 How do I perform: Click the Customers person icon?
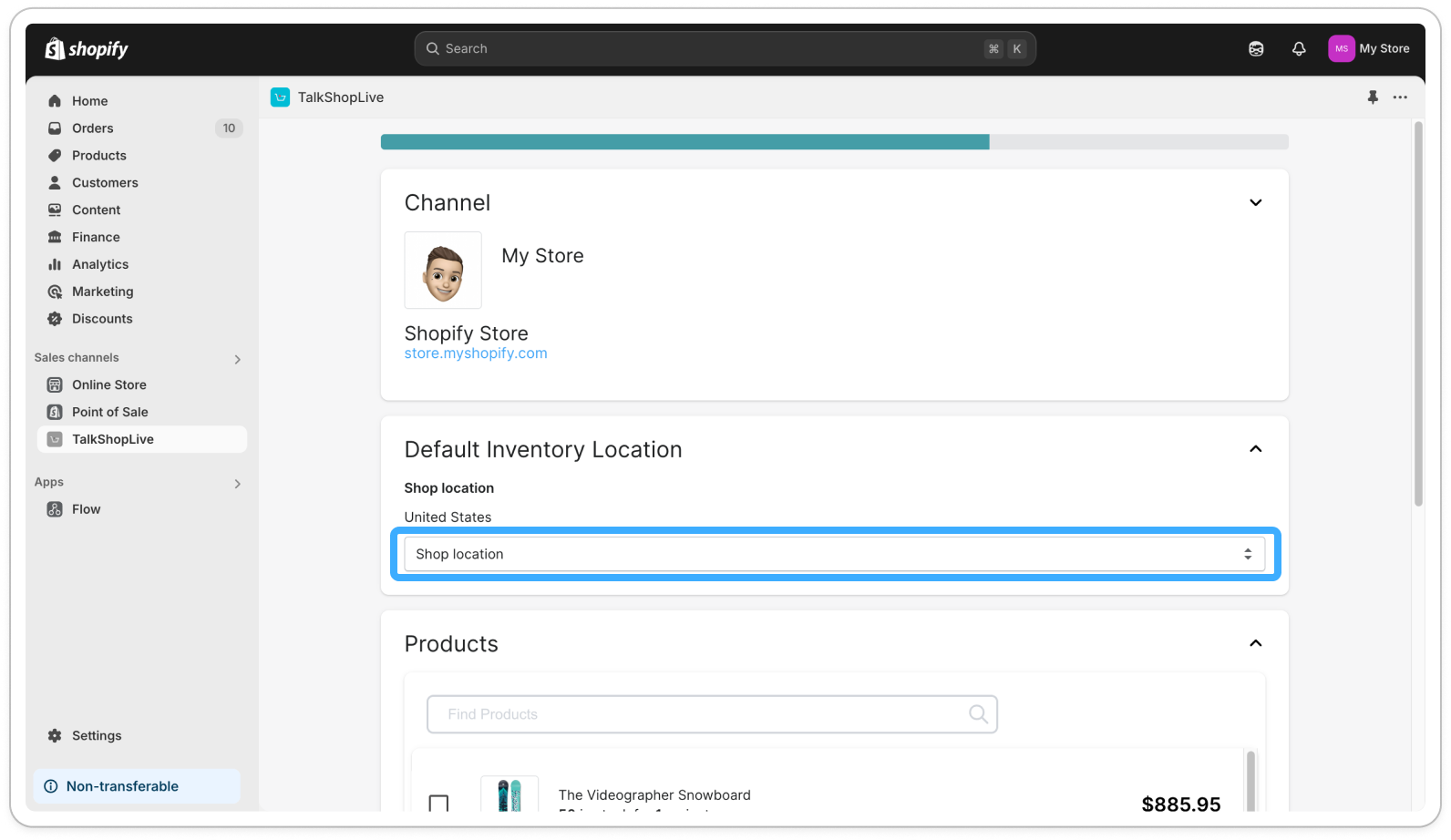tap(55, 183)
